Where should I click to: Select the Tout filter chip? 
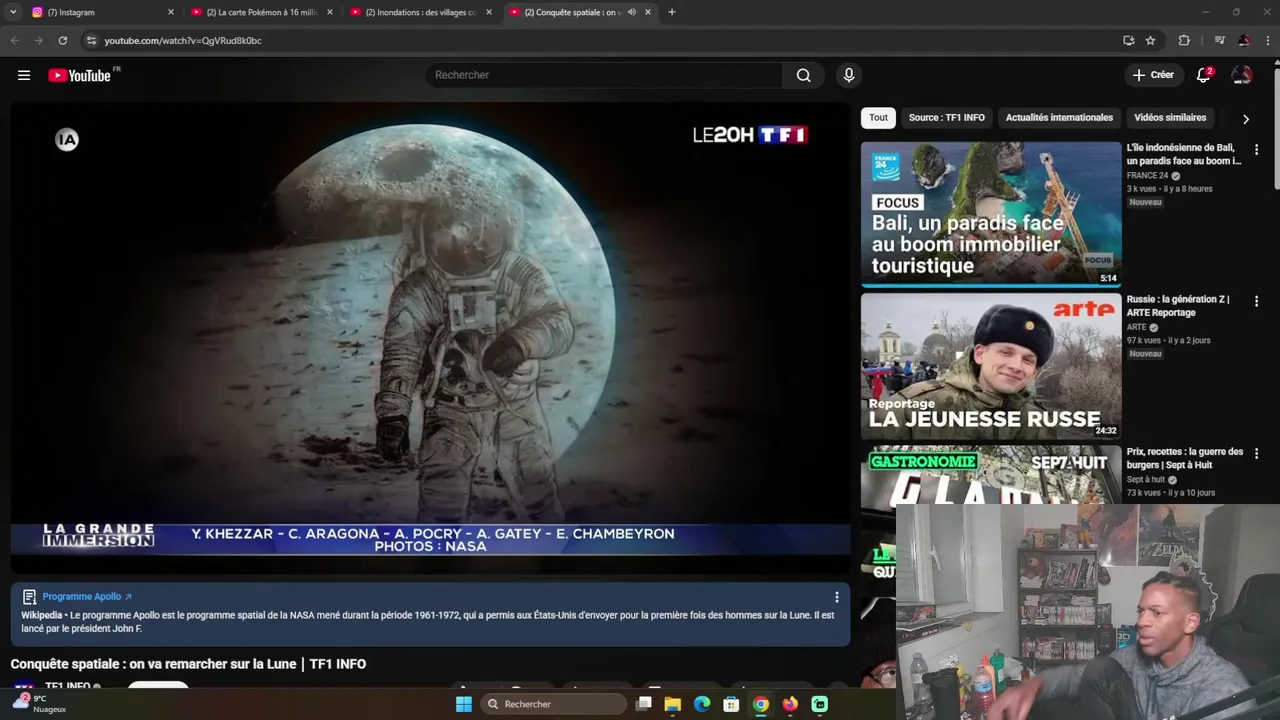[x=878, y=118]
